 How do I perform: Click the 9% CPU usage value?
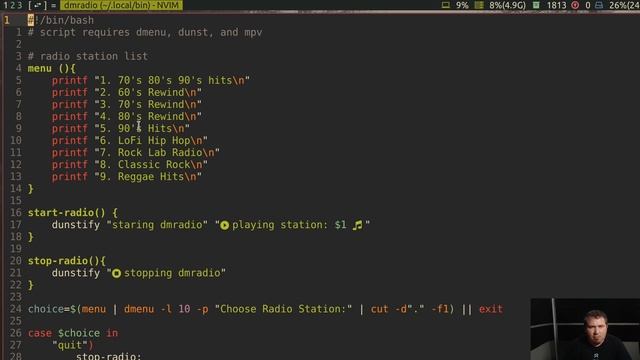point(462,5)
